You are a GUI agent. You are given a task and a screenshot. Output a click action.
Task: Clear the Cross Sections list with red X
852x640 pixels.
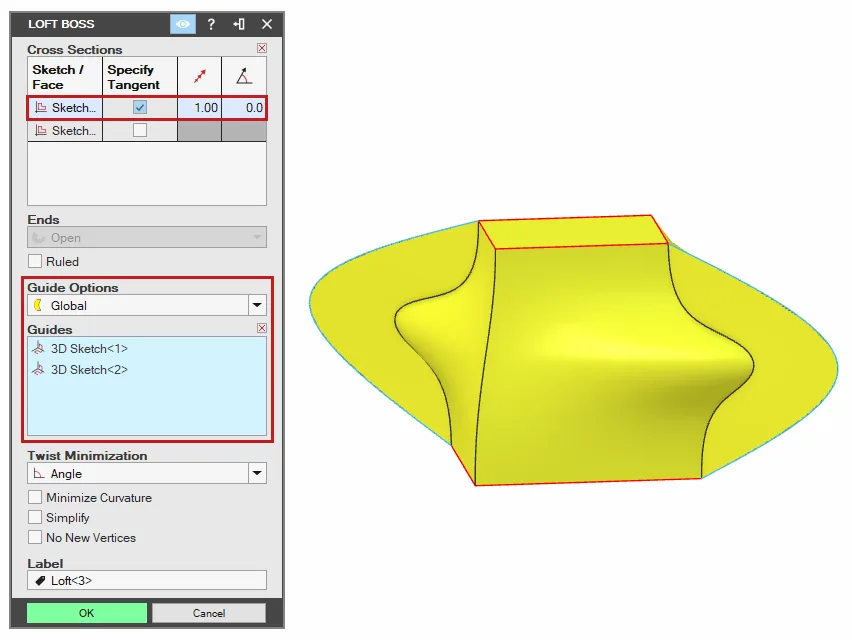[262, 48]
